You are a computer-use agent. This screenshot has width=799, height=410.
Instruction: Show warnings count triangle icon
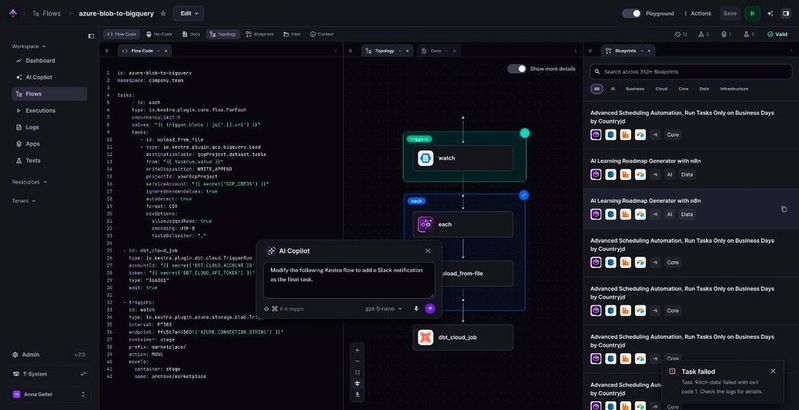(x=704, y=34)
